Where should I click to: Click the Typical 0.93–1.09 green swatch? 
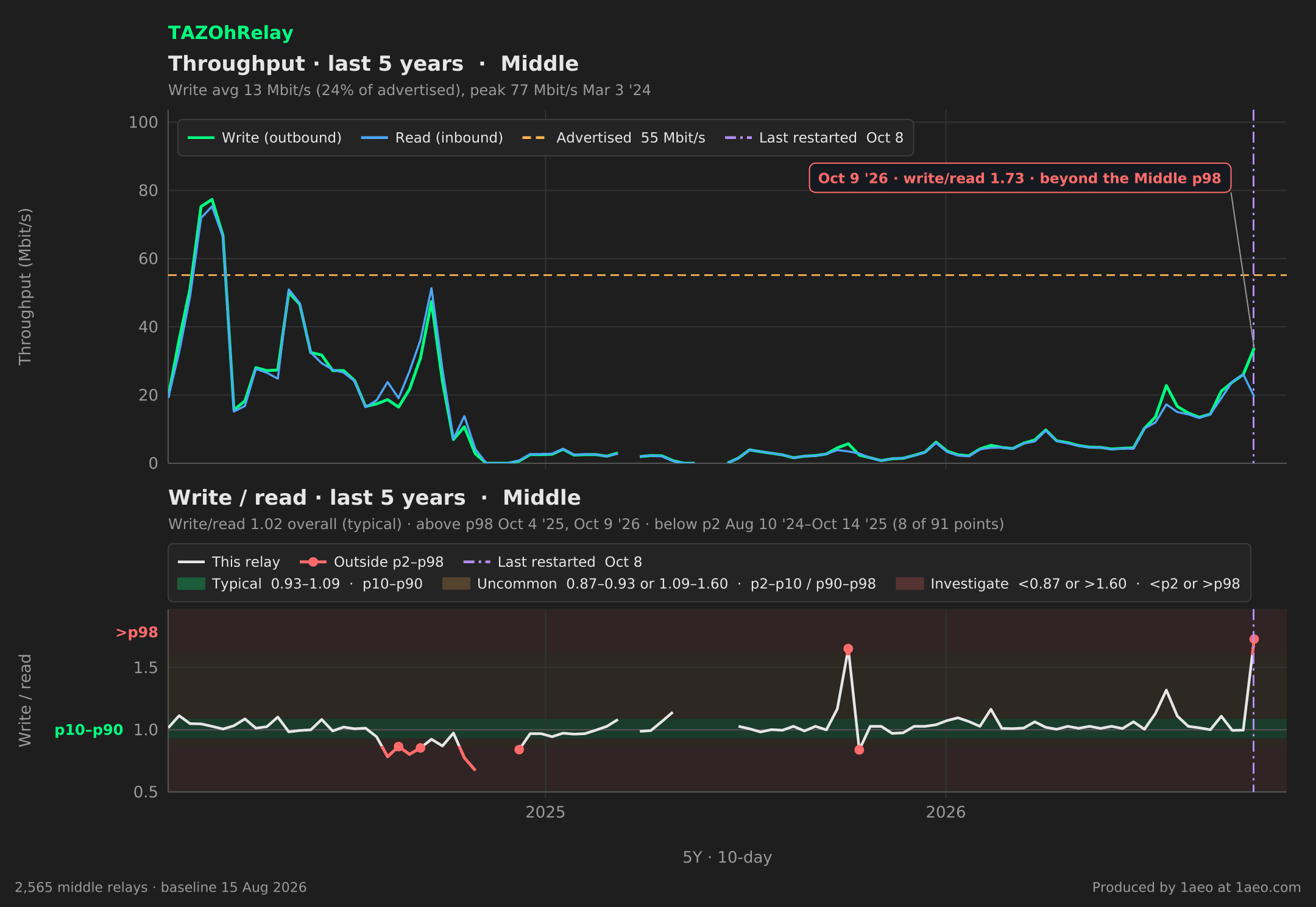click(191, 584)
